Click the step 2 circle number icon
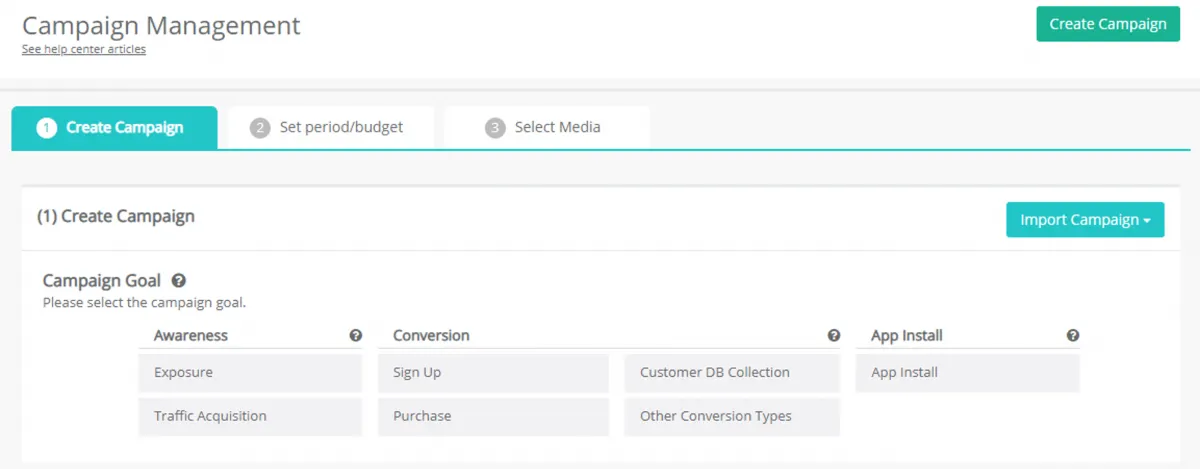The image size is (1200, 469). (x=260, y=128)
